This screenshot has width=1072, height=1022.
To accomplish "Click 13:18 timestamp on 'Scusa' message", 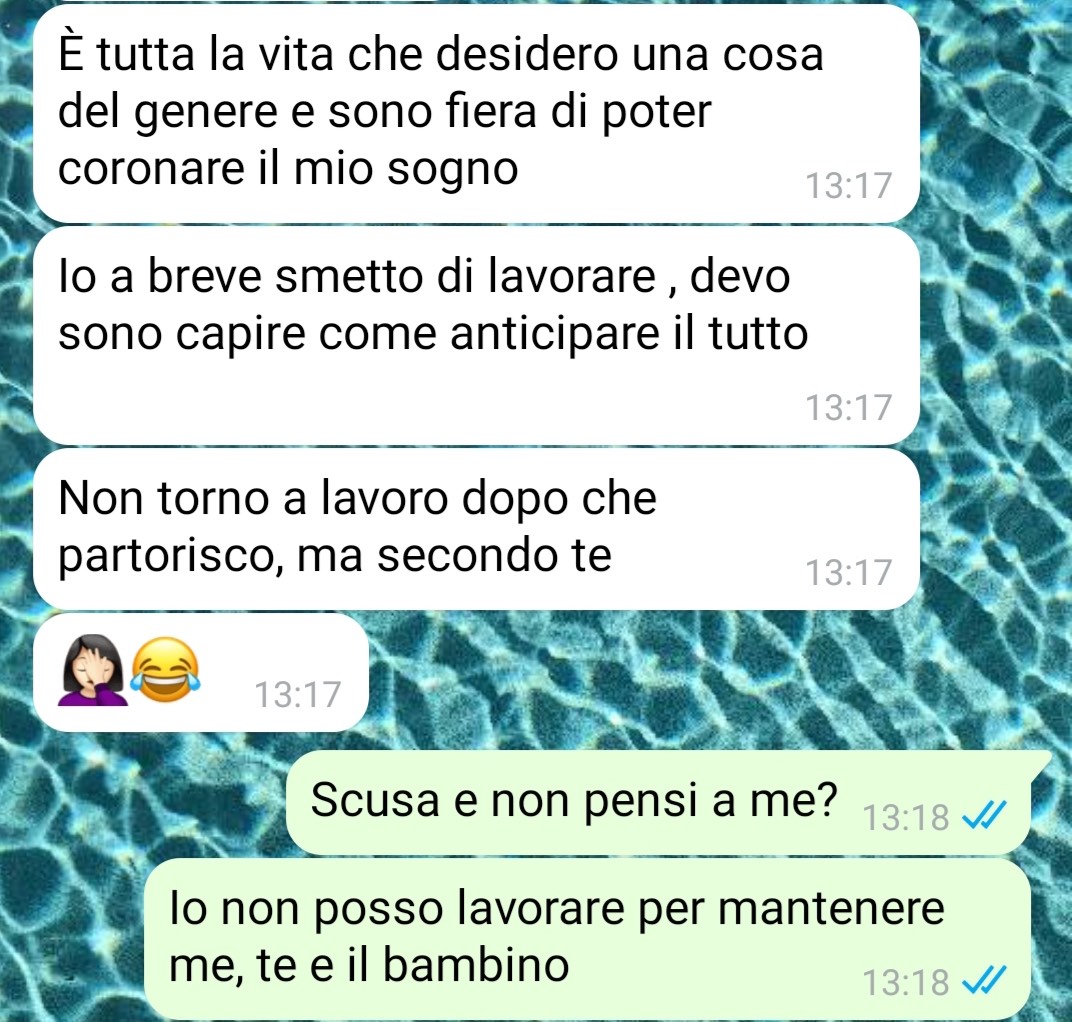I will (x=906, y=817).
